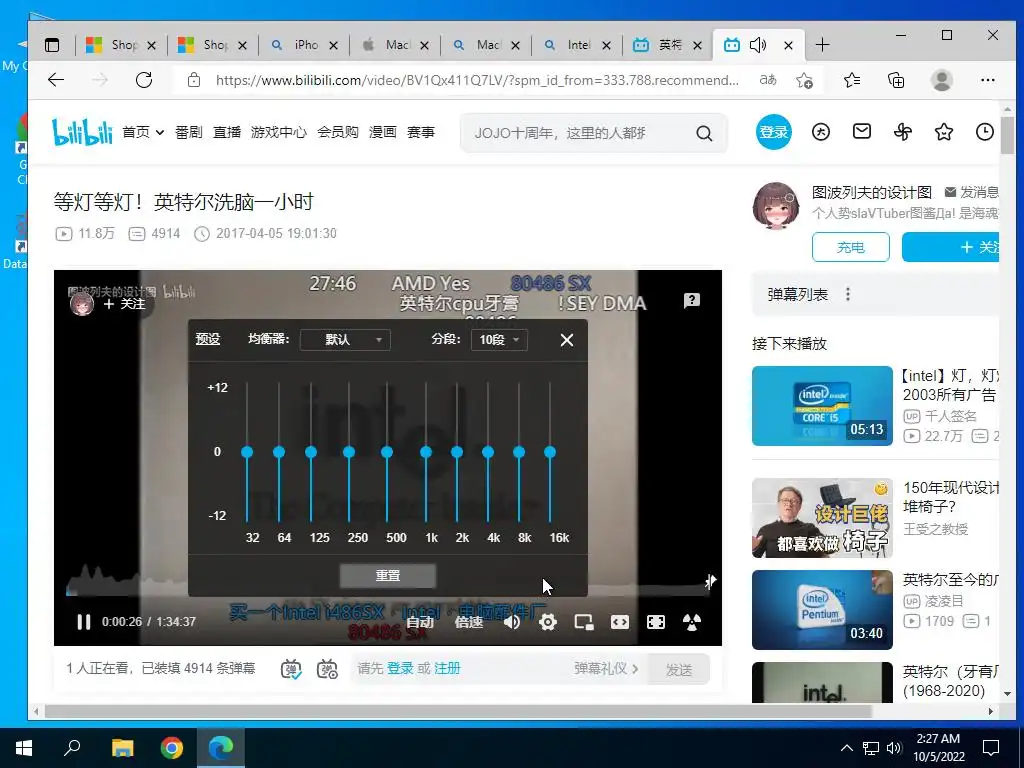1024x768 pixels.
Task: Open File Explorer from the taskbar
Action: (x=122, y=748)
